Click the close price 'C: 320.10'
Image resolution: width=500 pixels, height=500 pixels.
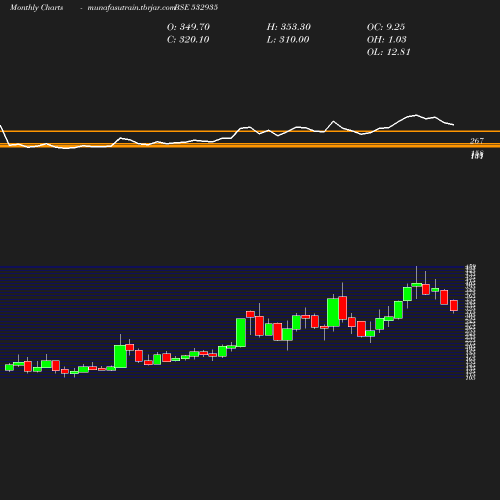[188, 40]
